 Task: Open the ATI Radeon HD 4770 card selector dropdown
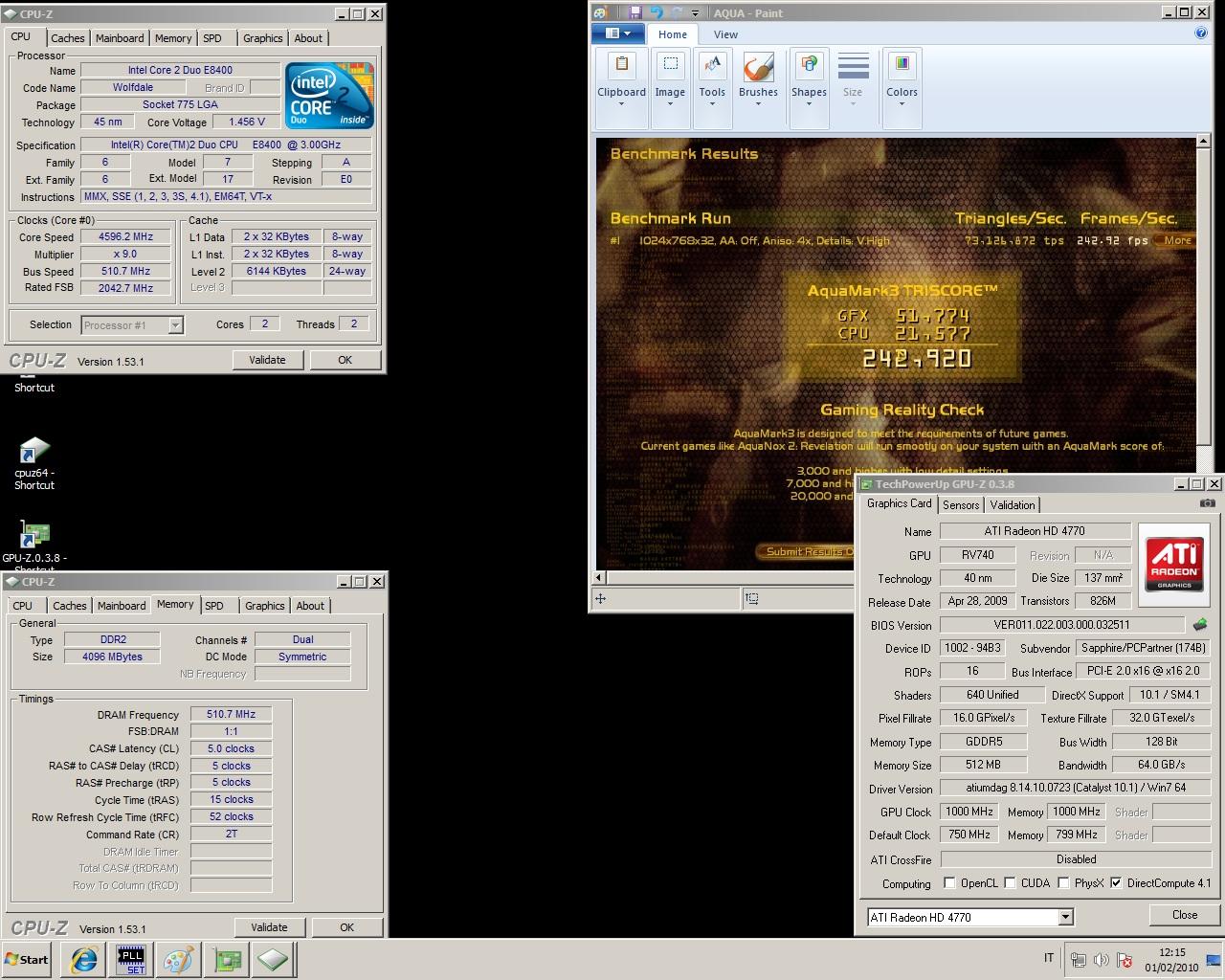coord(969,917)
